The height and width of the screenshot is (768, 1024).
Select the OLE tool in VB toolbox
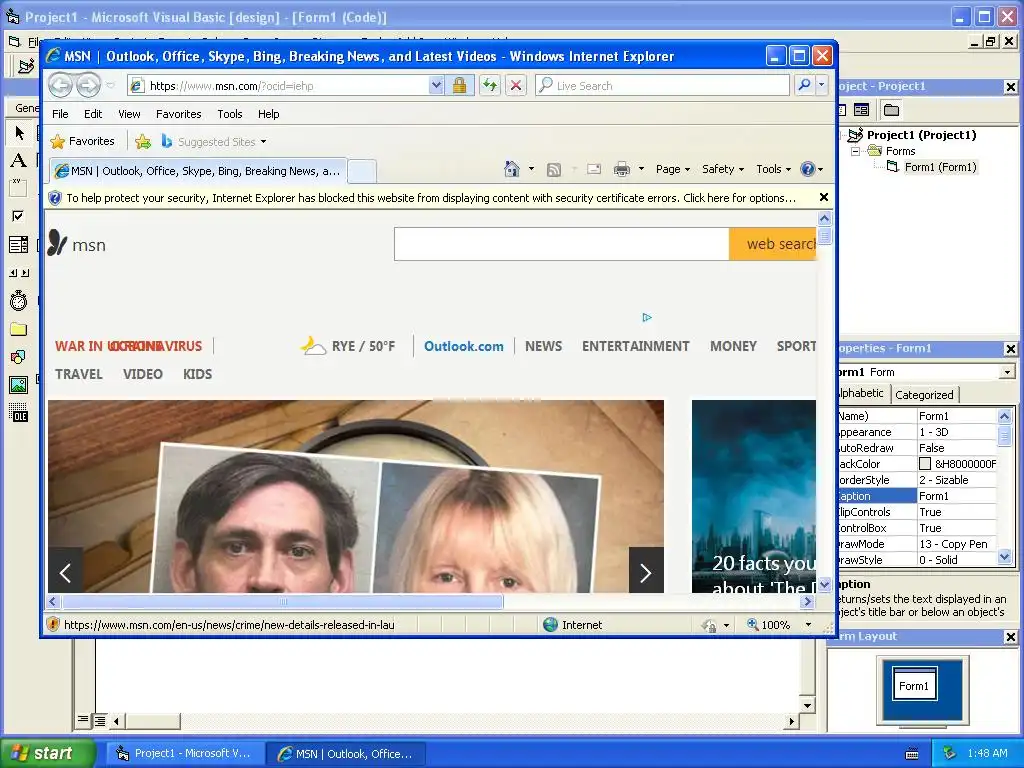pyautogui.click(x=18, y=413)
